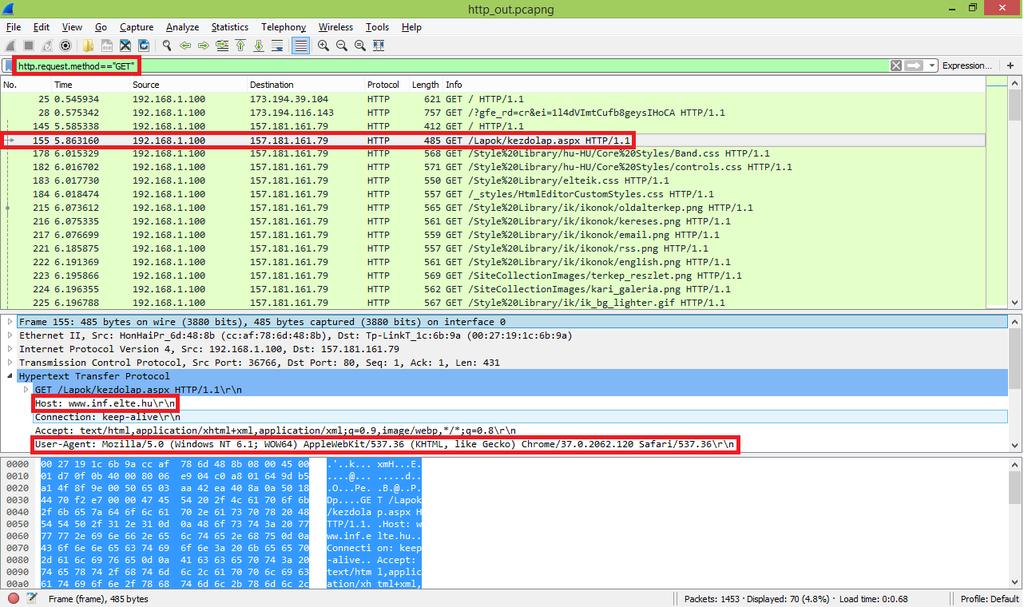The width and height of the screenshot is (1024, 607).
Task: Apply the display filter arrow button
Action: click(x=914, y=65)
